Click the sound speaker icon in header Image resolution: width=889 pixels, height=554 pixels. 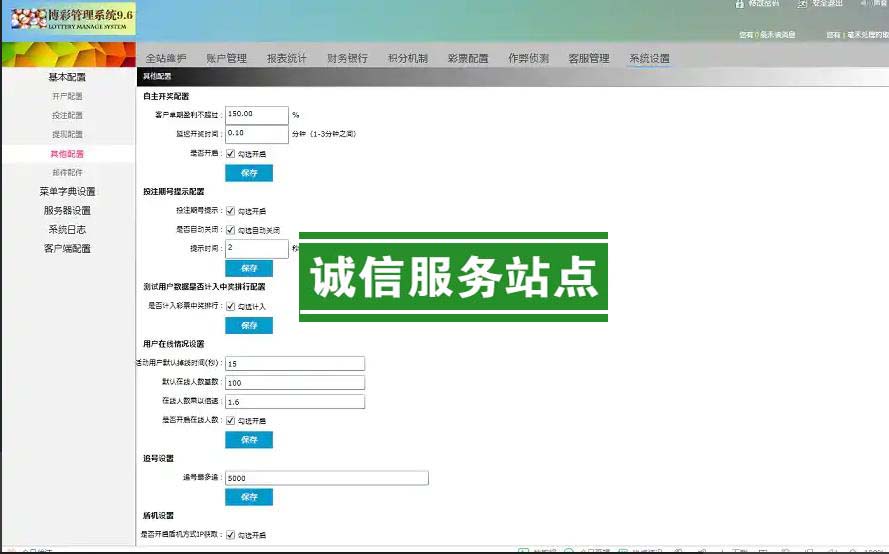[863, 4]
